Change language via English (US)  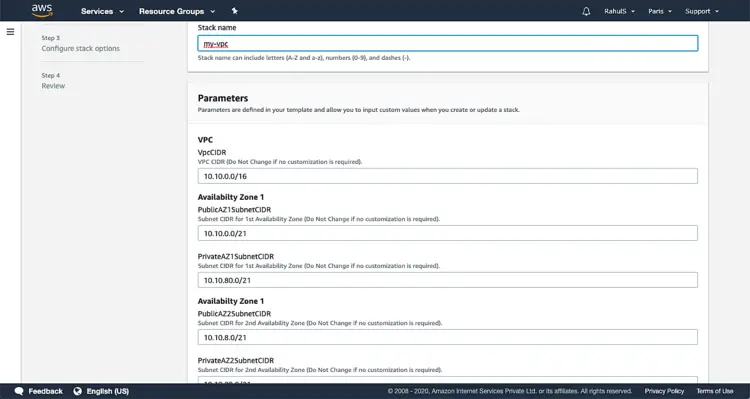[x=108, y=391]
